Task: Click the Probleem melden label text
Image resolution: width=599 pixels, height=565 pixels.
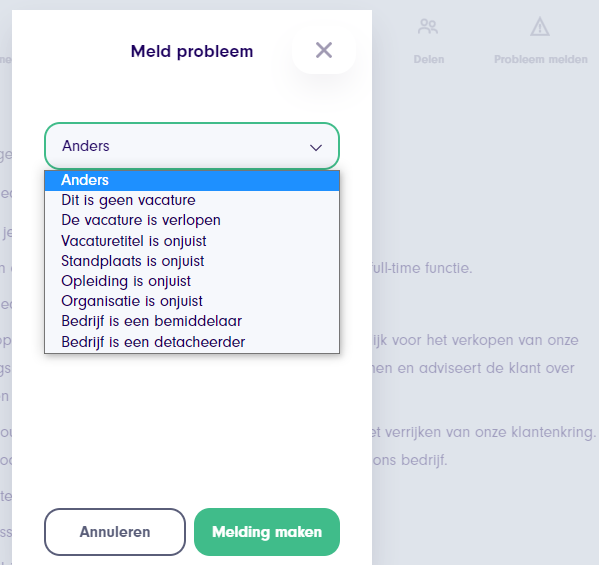Action: (541, 60)
